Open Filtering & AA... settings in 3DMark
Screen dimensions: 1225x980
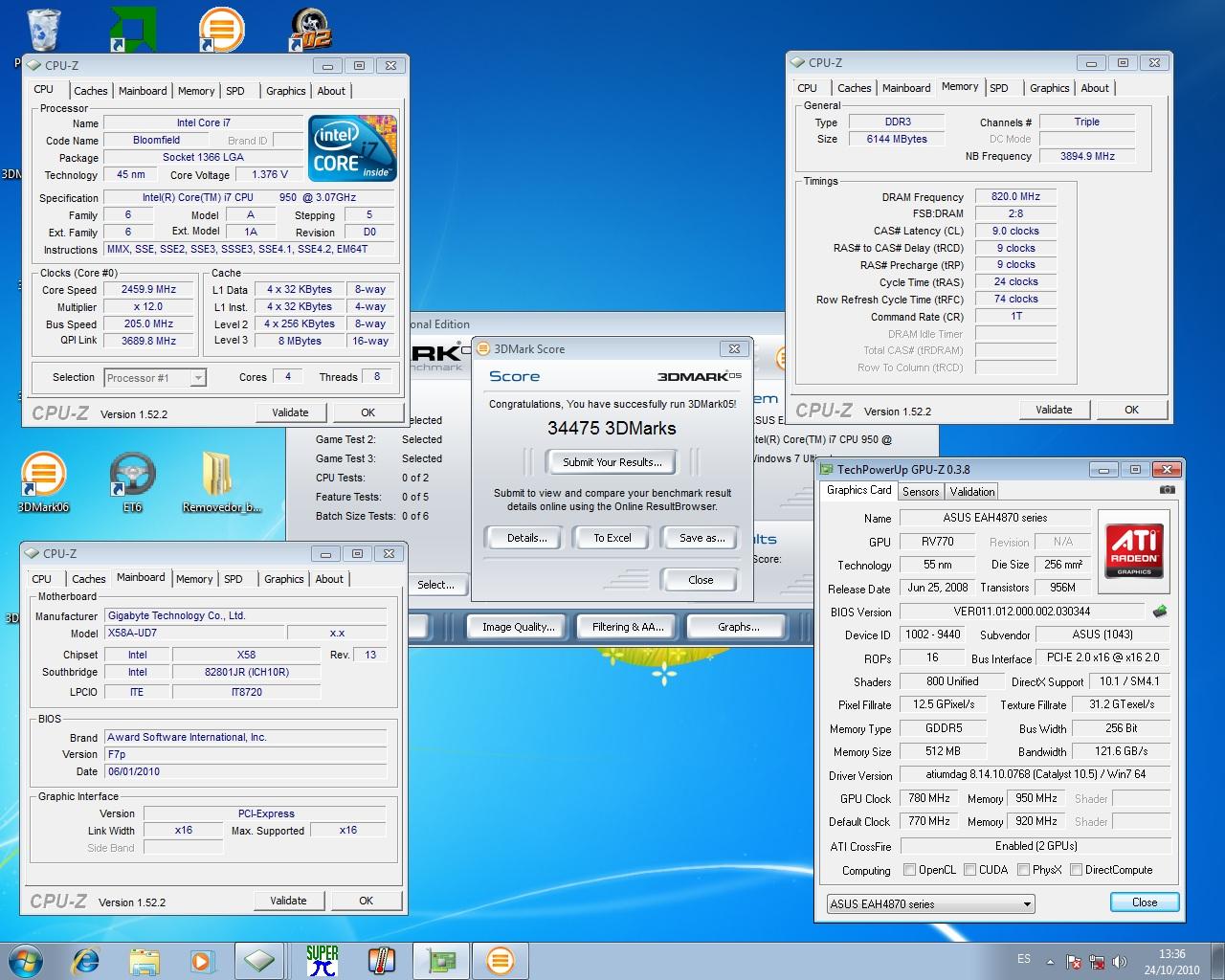pos(628,627)
